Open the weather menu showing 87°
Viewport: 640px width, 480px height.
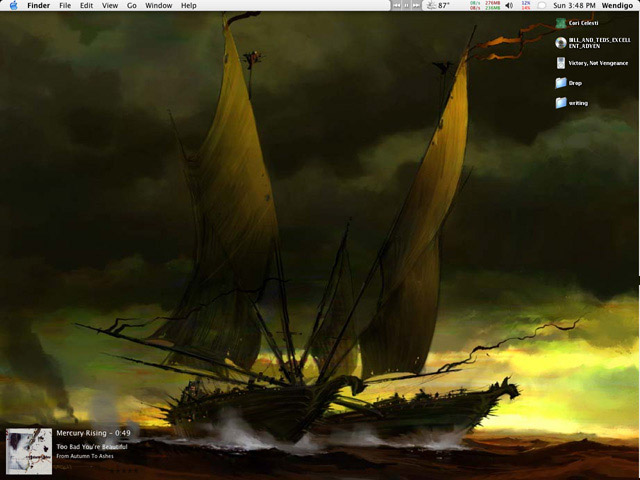click(x=438, y=5)
